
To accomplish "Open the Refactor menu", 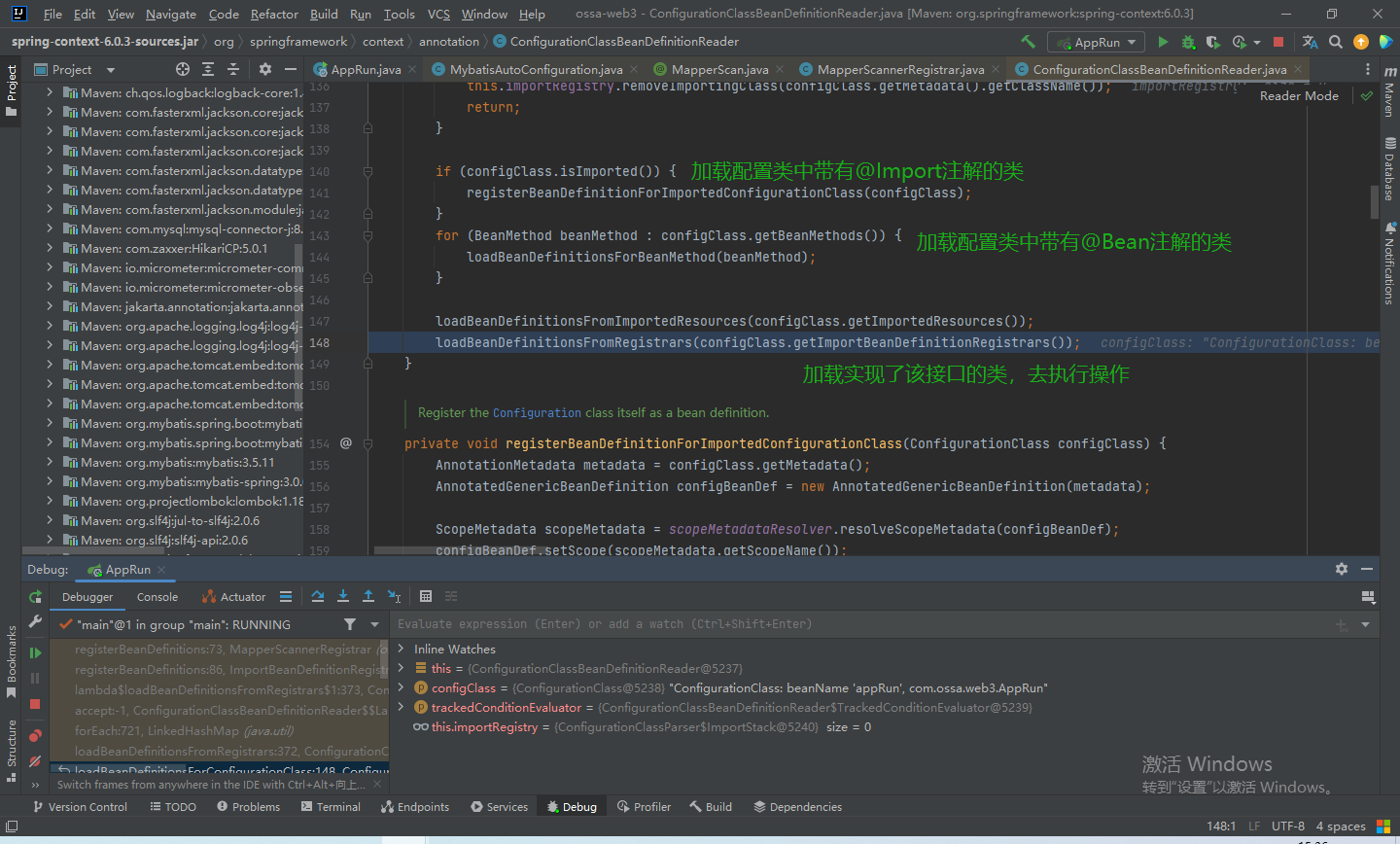I will tap(274, 14).
